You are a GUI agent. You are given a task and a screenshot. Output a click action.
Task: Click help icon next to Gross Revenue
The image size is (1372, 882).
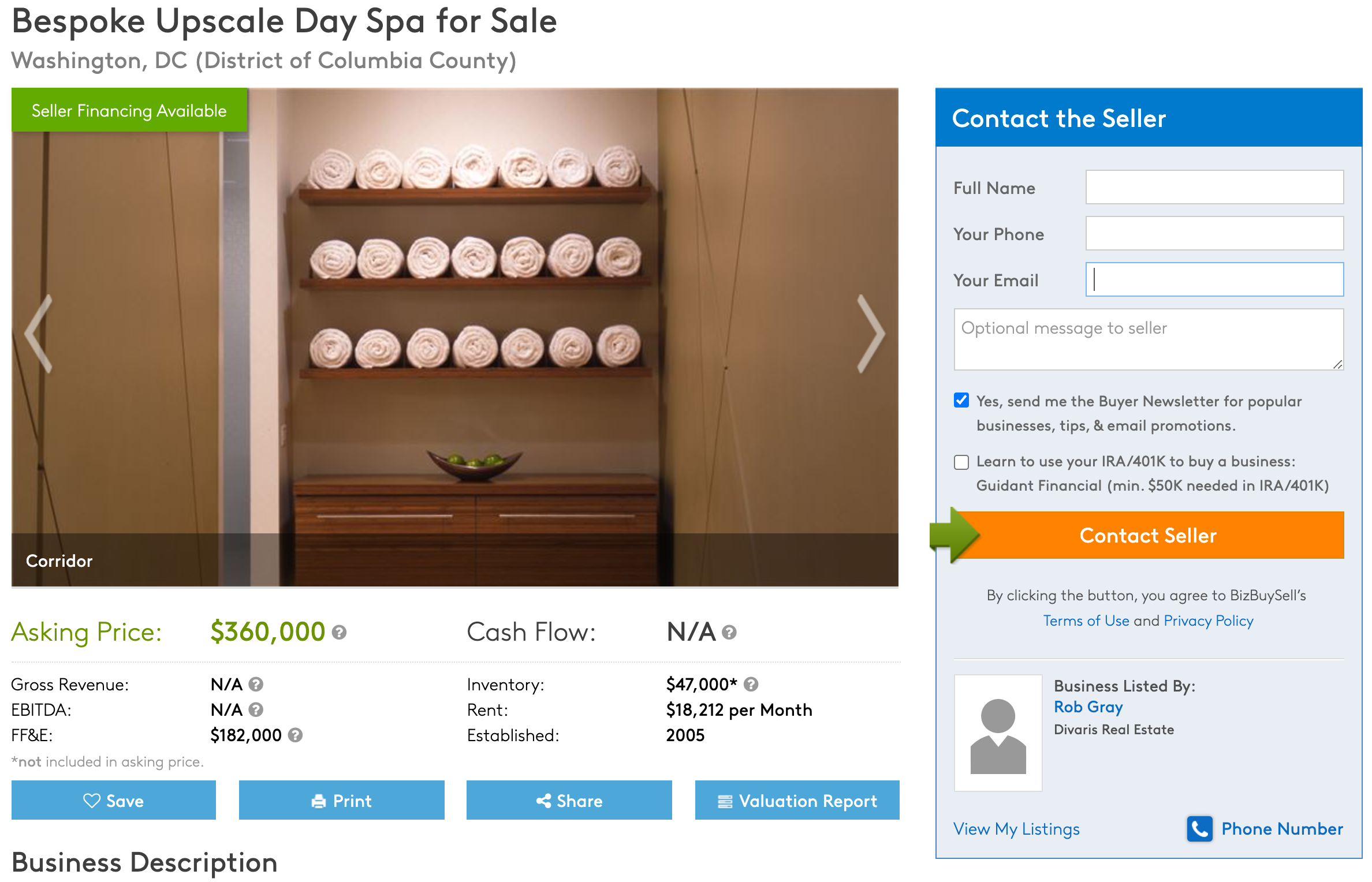pyautogui.click(x=256, y=685)
